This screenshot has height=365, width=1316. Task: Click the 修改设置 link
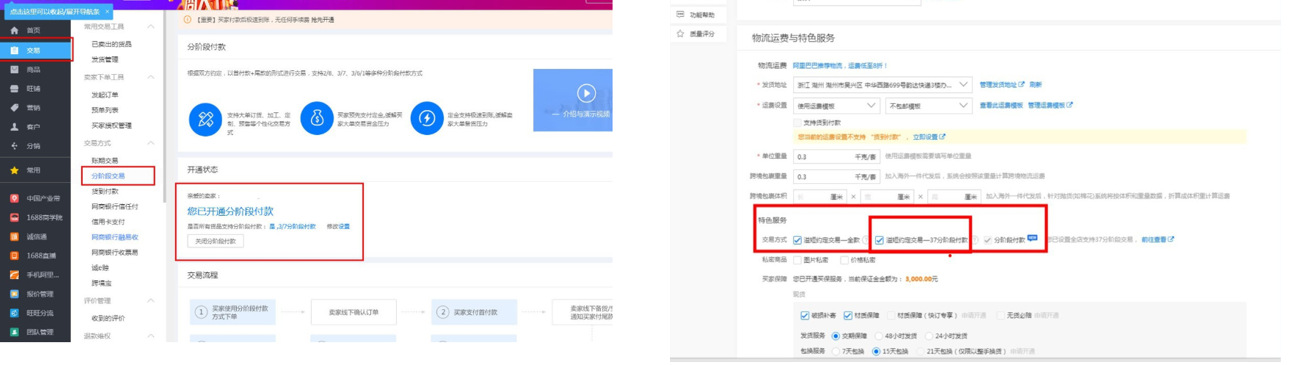point(338,227)
